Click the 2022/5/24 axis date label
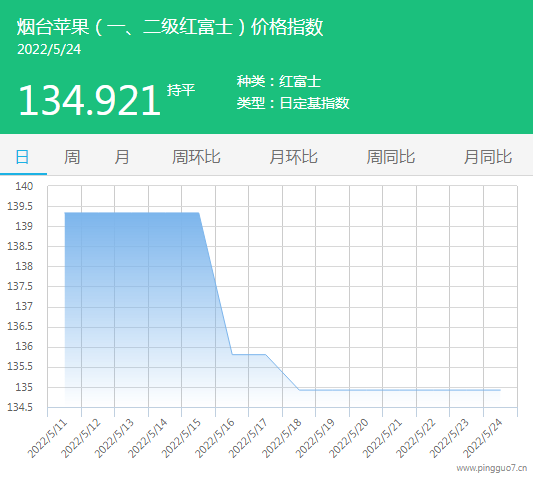The image size is (533, 477). click(x=483, y=439)
